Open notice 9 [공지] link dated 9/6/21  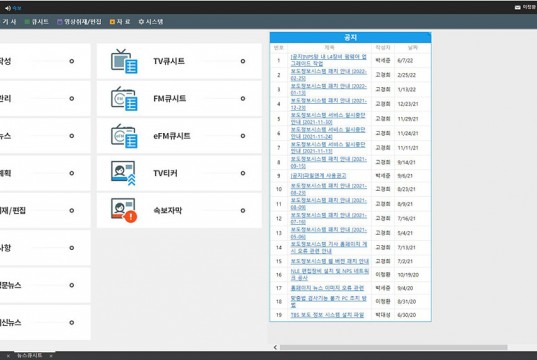coord(318,176)
